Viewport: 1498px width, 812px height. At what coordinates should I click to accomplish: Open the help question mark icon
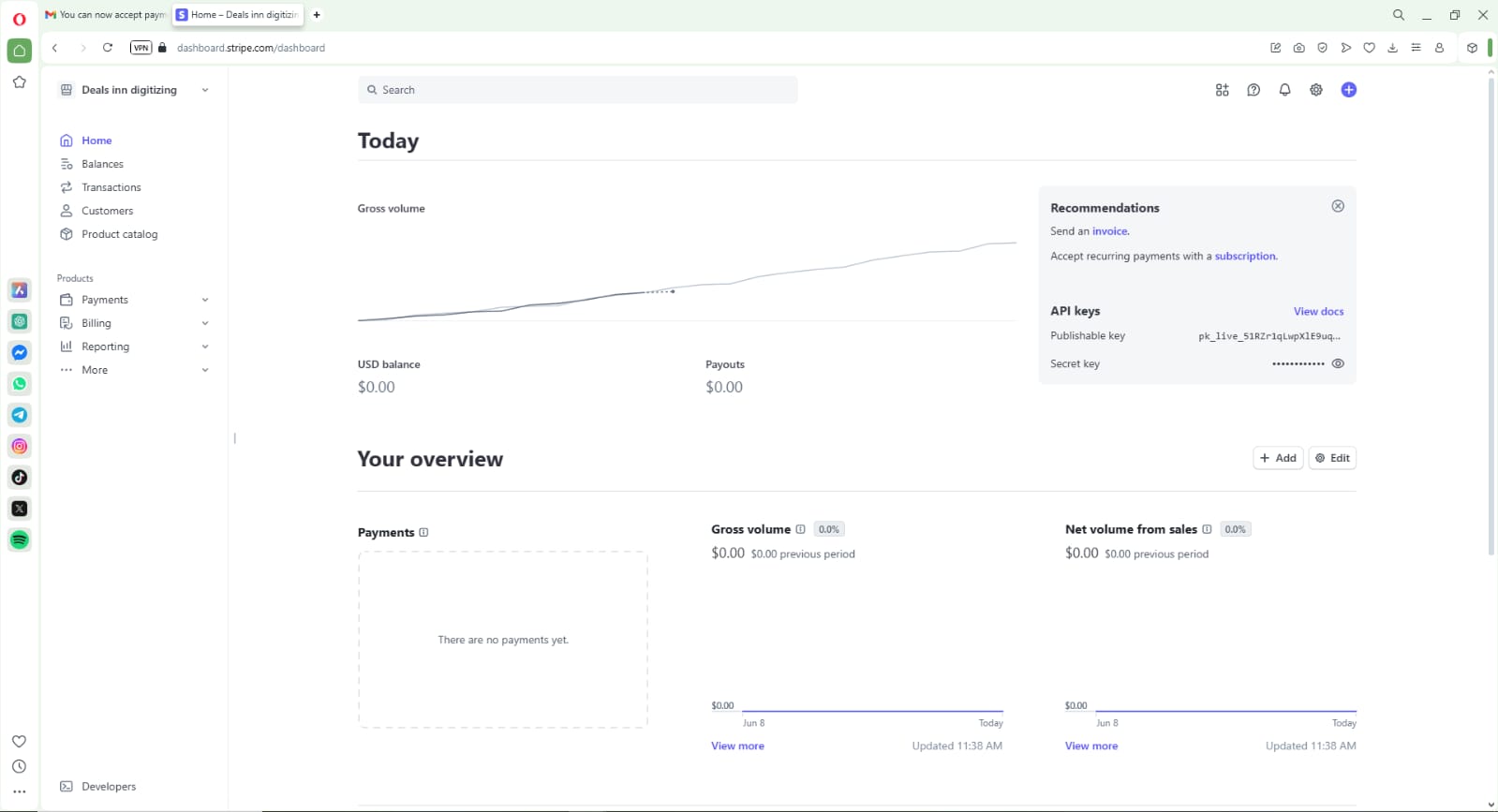pos(1253,90)
